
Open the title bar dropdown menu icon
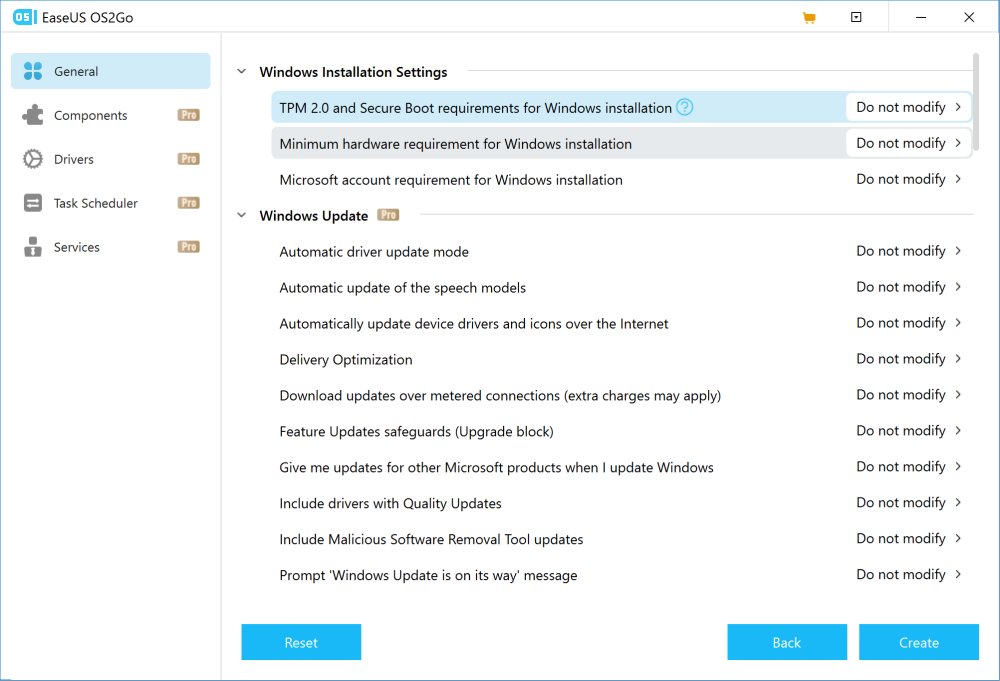point(856,18)
